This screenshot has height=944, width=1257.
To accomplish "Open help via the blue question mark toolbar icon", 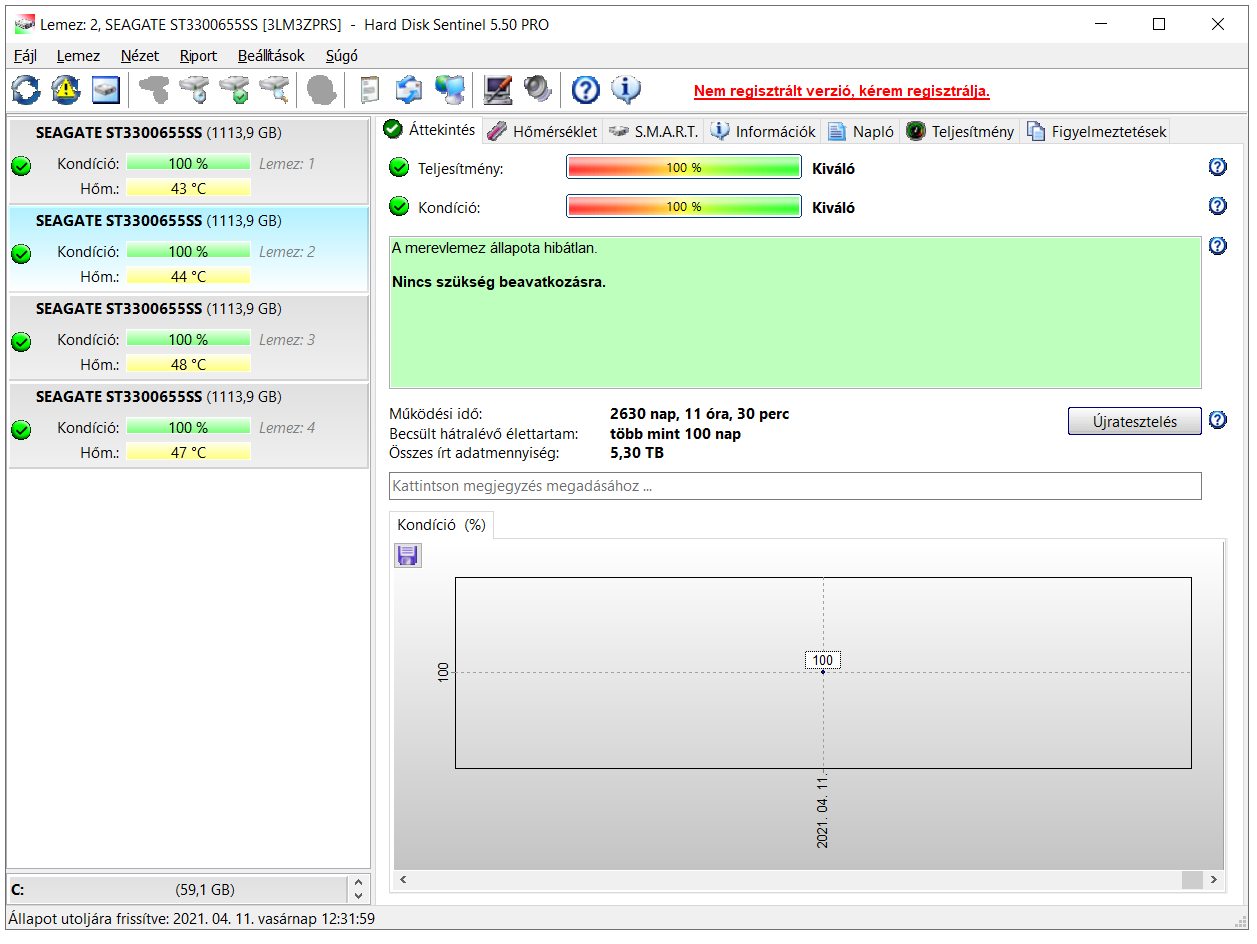I will 585,90.
